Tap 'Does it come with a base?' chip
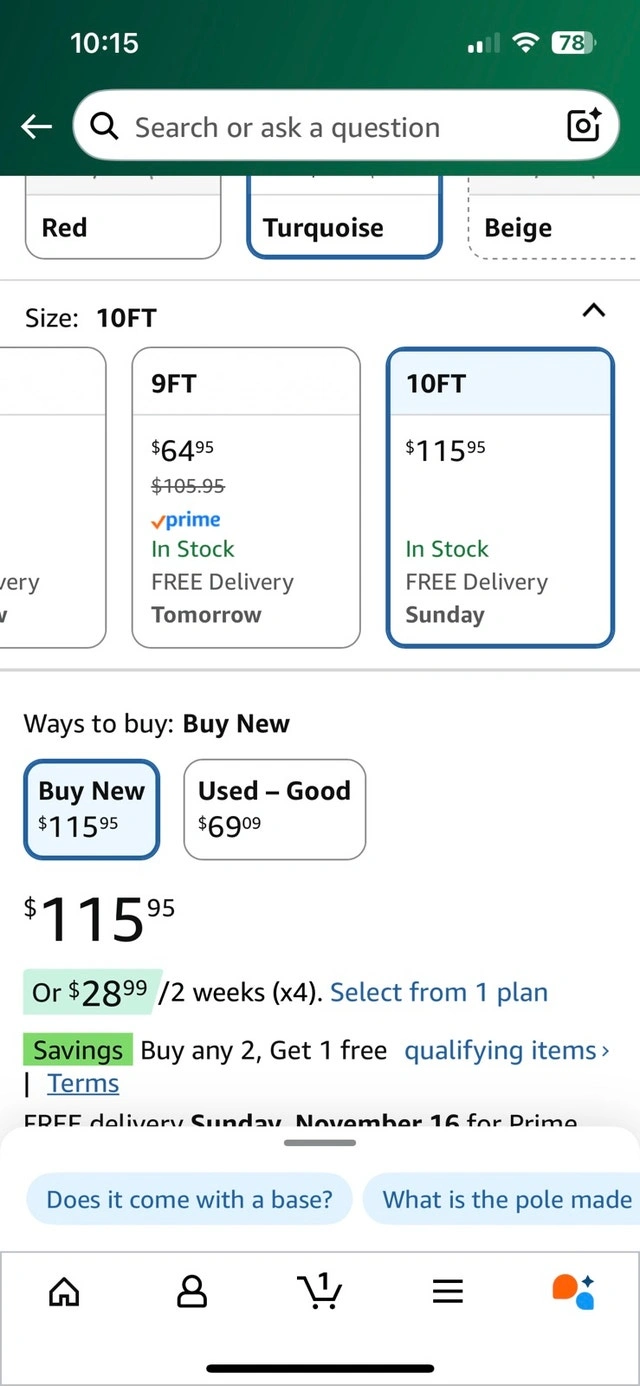Viewport: 640px width, 1386px height. 189,1199
